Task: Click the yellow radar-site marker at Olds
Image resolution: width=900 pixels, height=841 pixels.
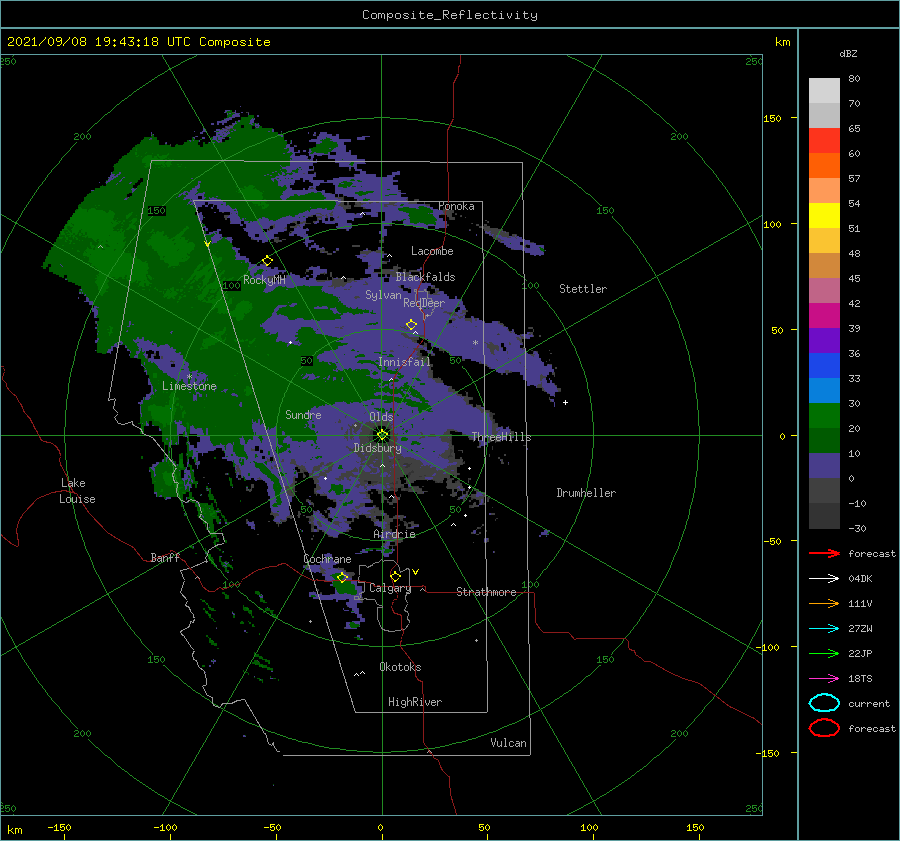Action: 382,435
